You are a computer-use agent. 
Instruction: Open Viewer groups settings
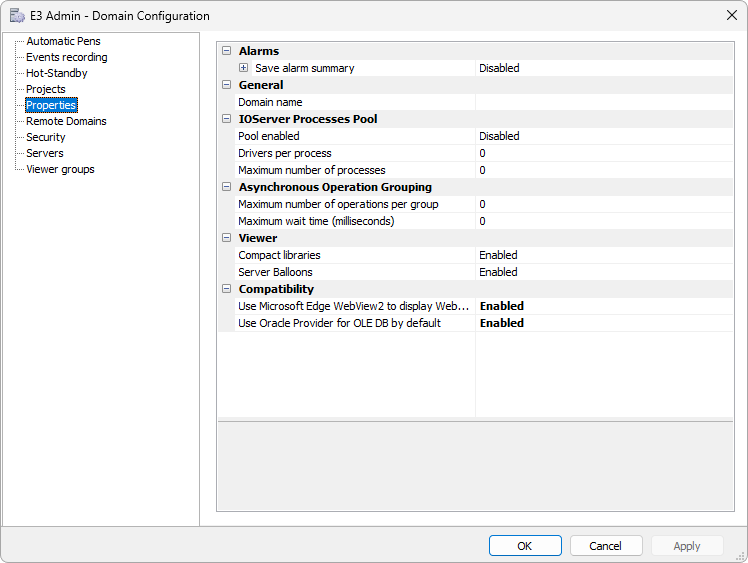point(61,169)
